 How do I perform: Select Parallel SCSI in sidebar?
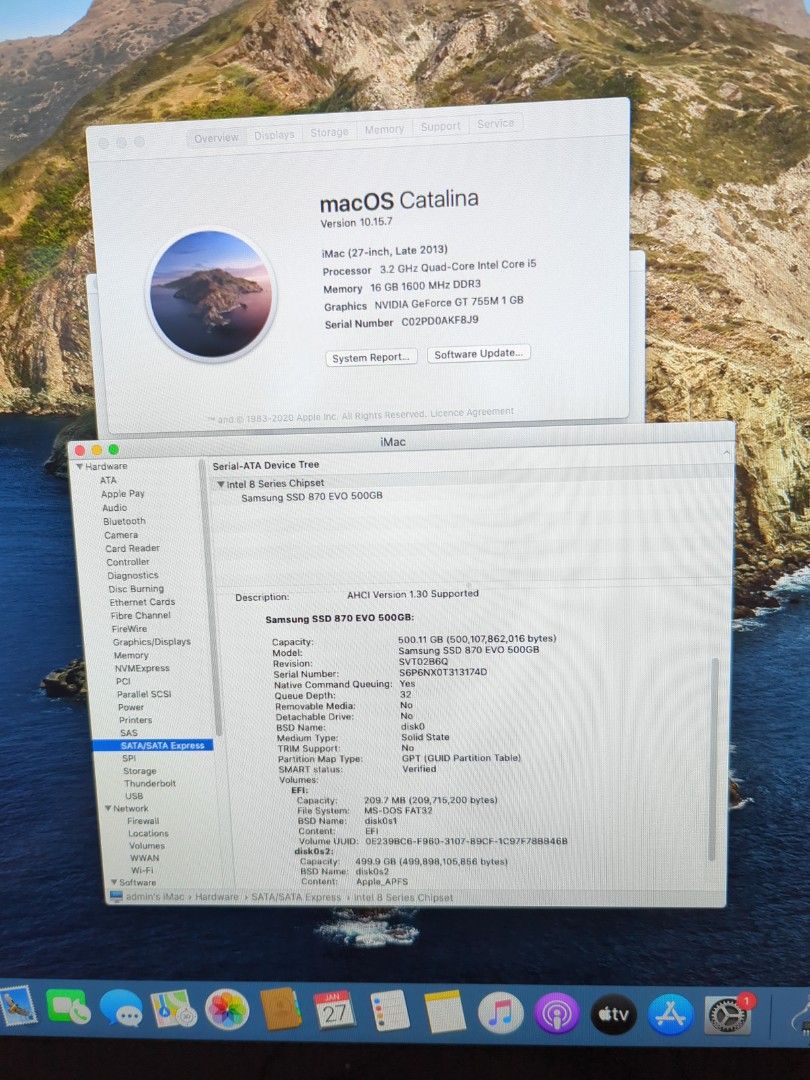point(144,694)
